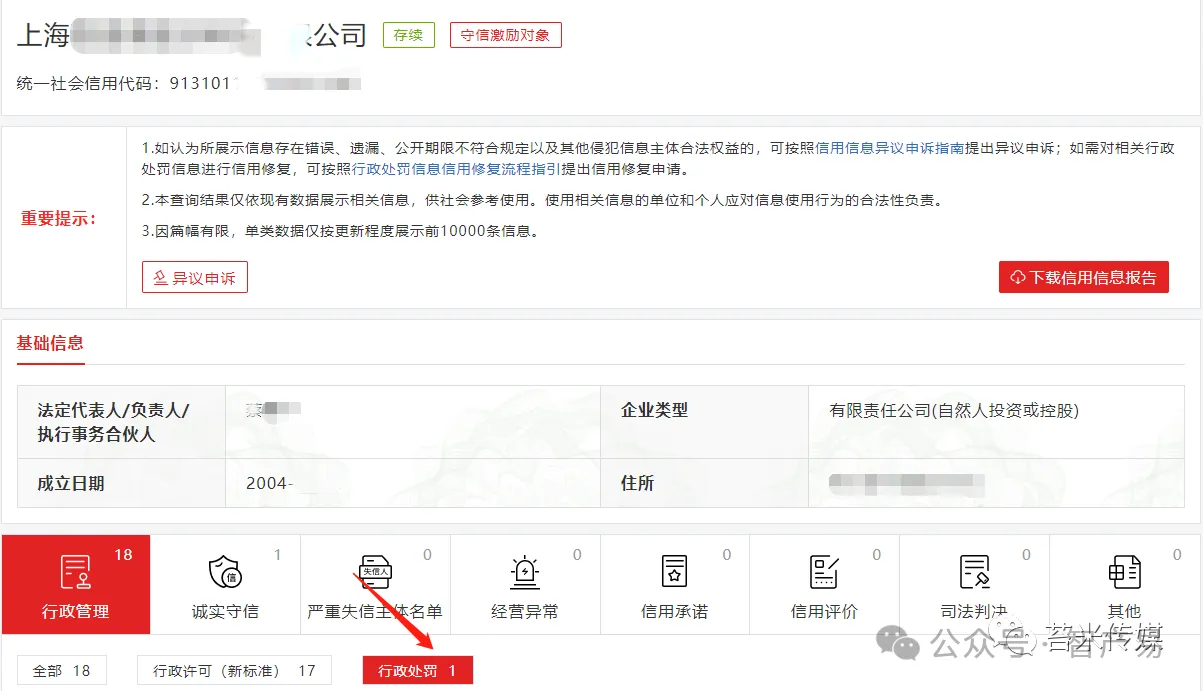The height and width of the screenshot is (691, 1203).
Task: Click the 重要提示 label
Action: (59, 218)
